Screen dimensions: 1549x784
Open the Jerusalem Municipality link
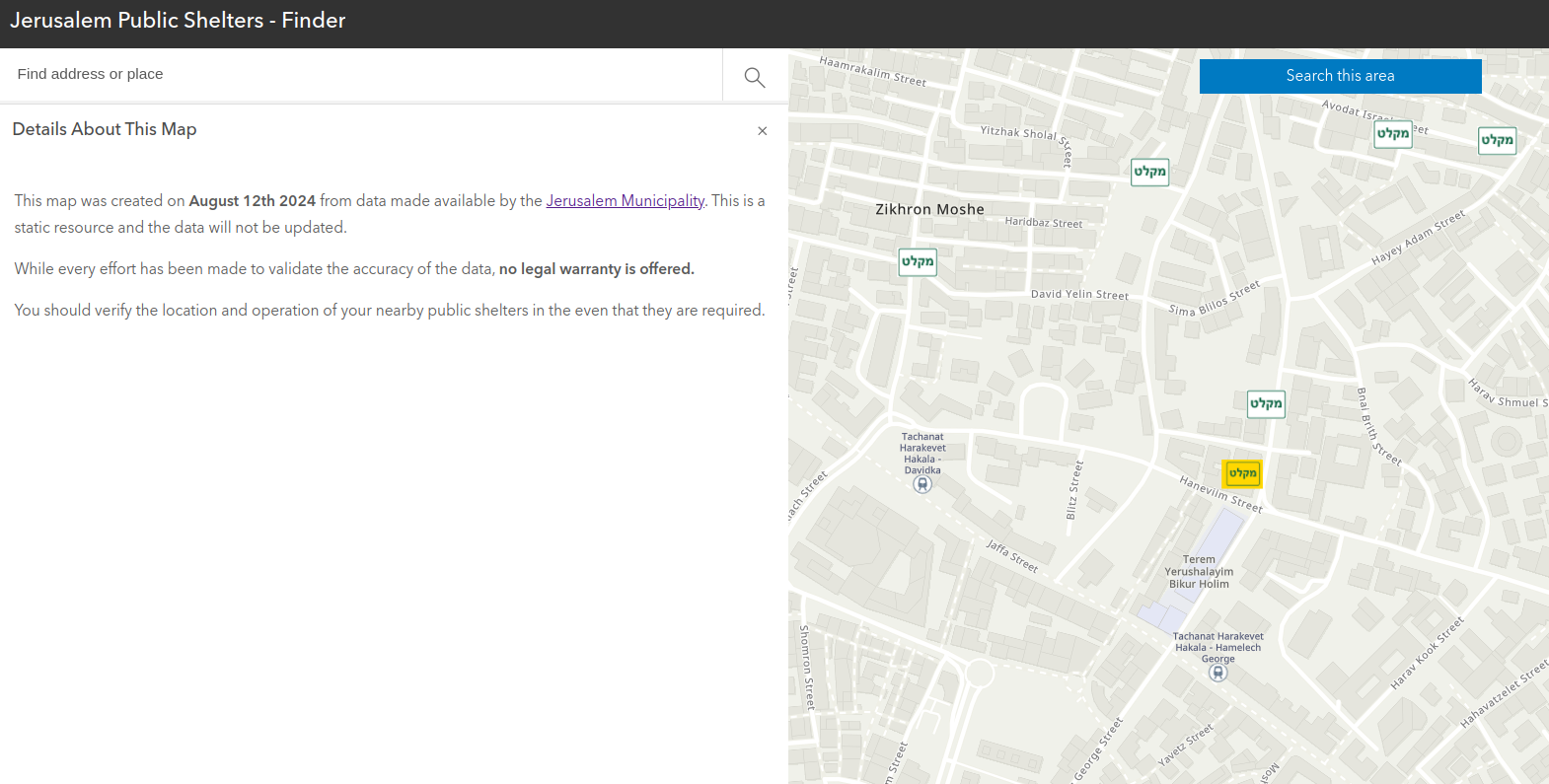(x=626, y=201)
